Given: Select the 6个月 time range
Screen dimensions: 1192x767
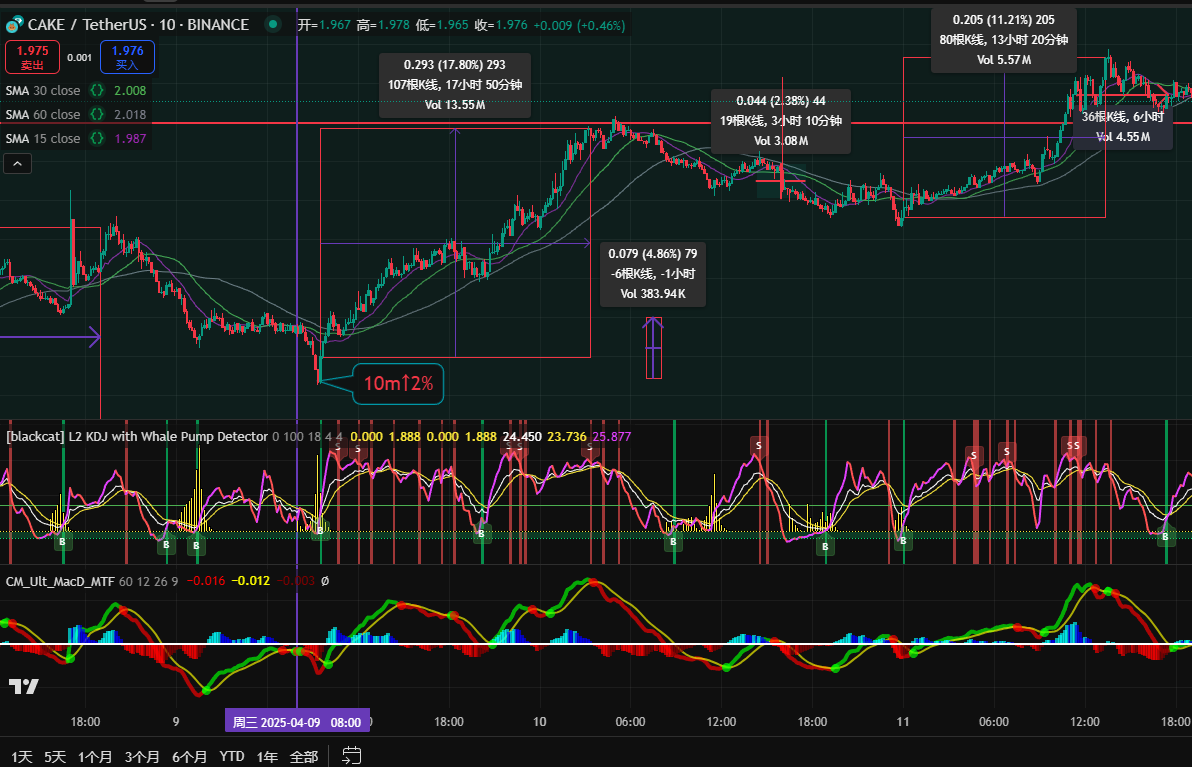Looking at the screenshot, I should pos(189,756).
